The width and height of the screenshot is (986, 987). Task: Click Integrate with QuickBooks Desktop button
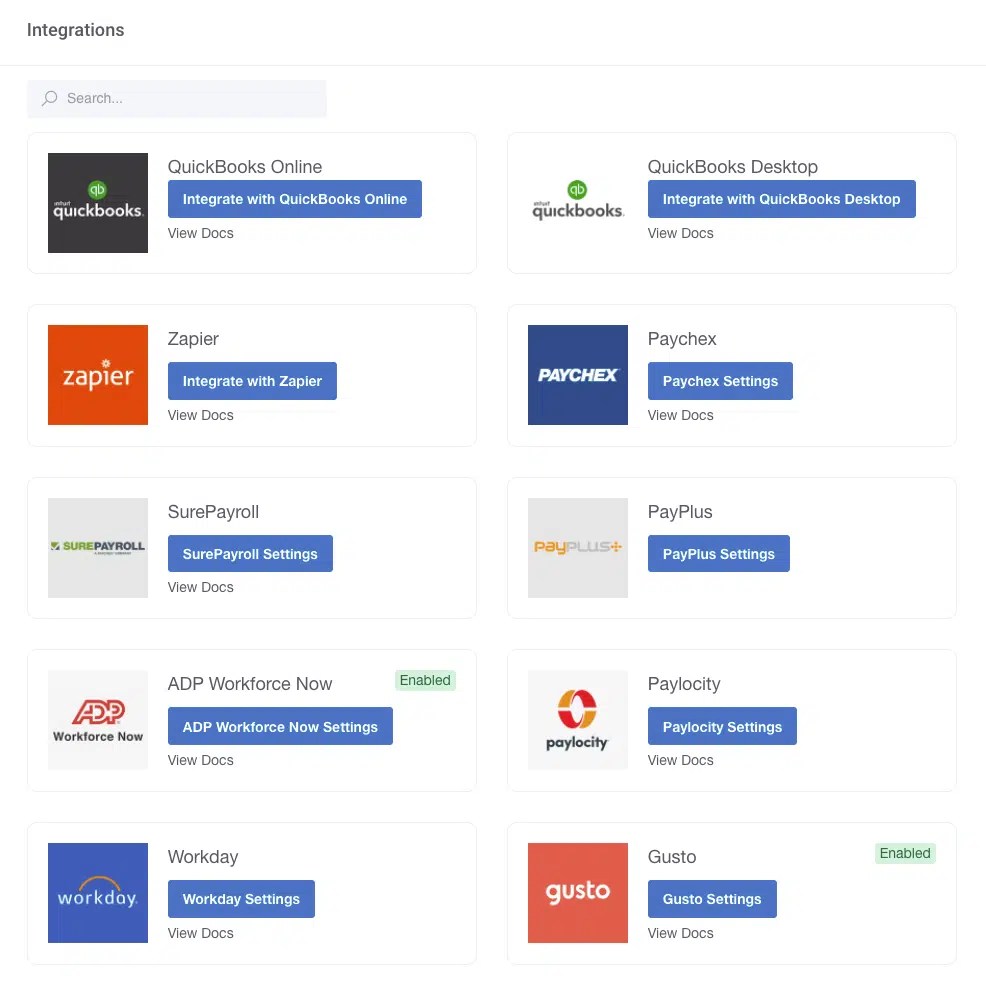pyautogui.click(x=781, y=199)
